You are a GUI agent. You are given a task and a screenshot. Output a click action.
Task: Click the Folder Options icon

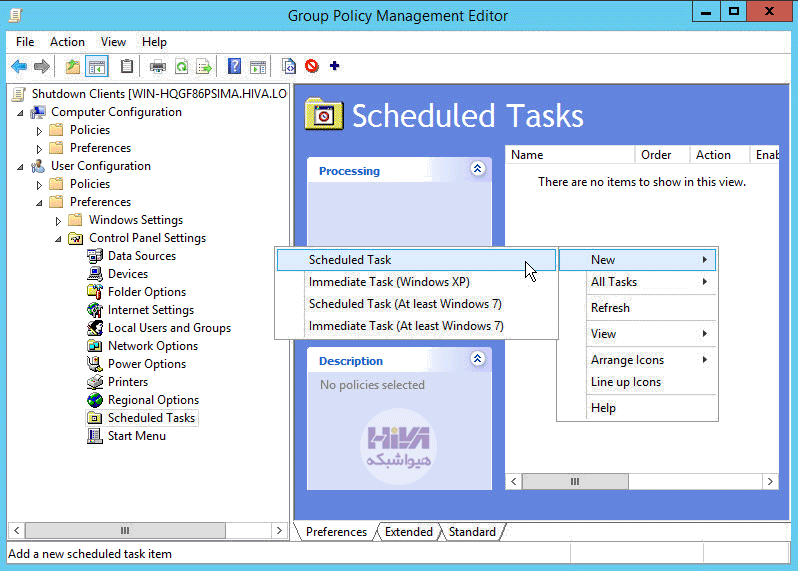tap(95, 292)
